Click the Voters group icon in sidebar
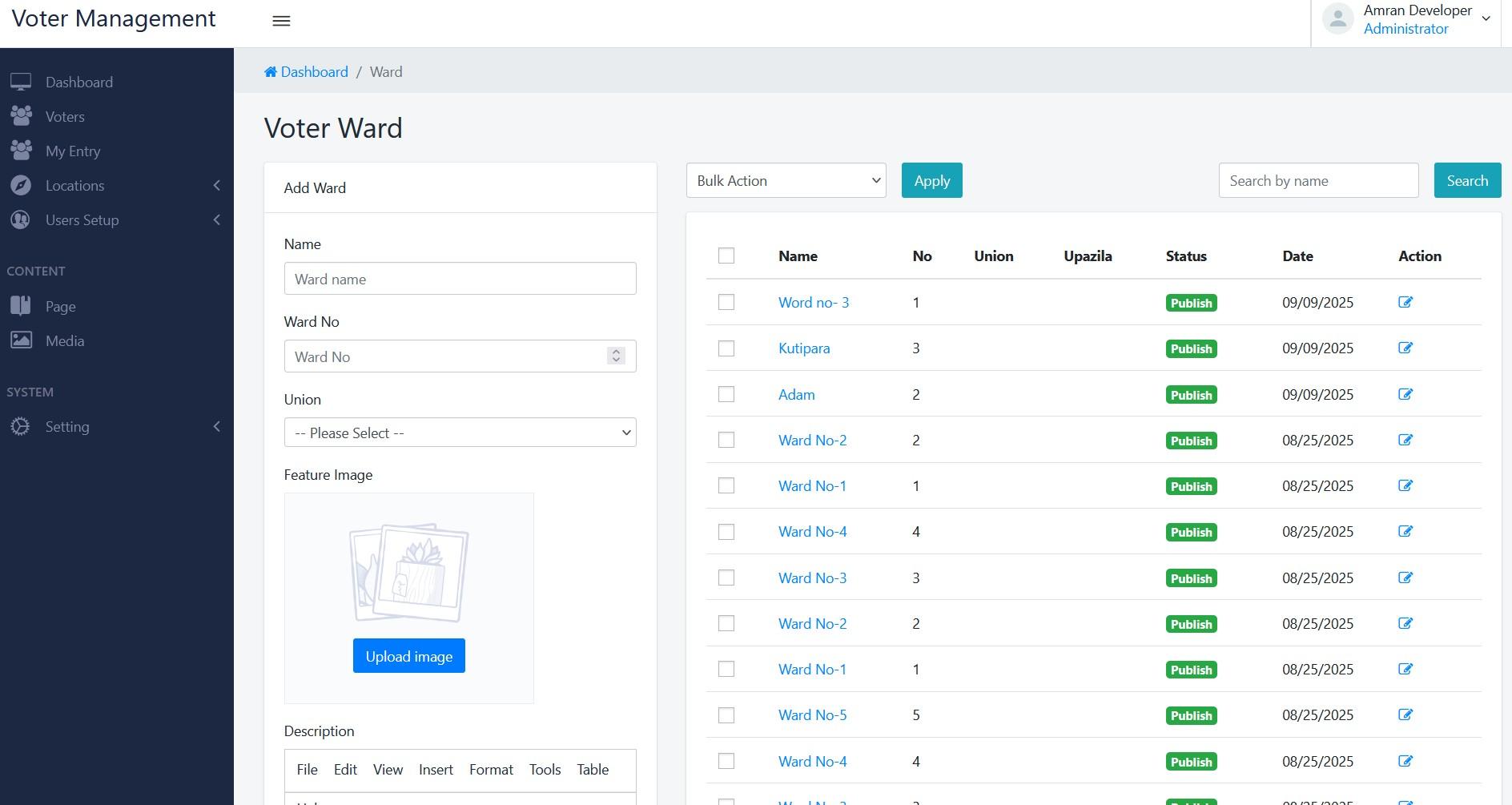Image resolution: width=1512 pixels, height=805 pixels. click(x=21, y=116)
